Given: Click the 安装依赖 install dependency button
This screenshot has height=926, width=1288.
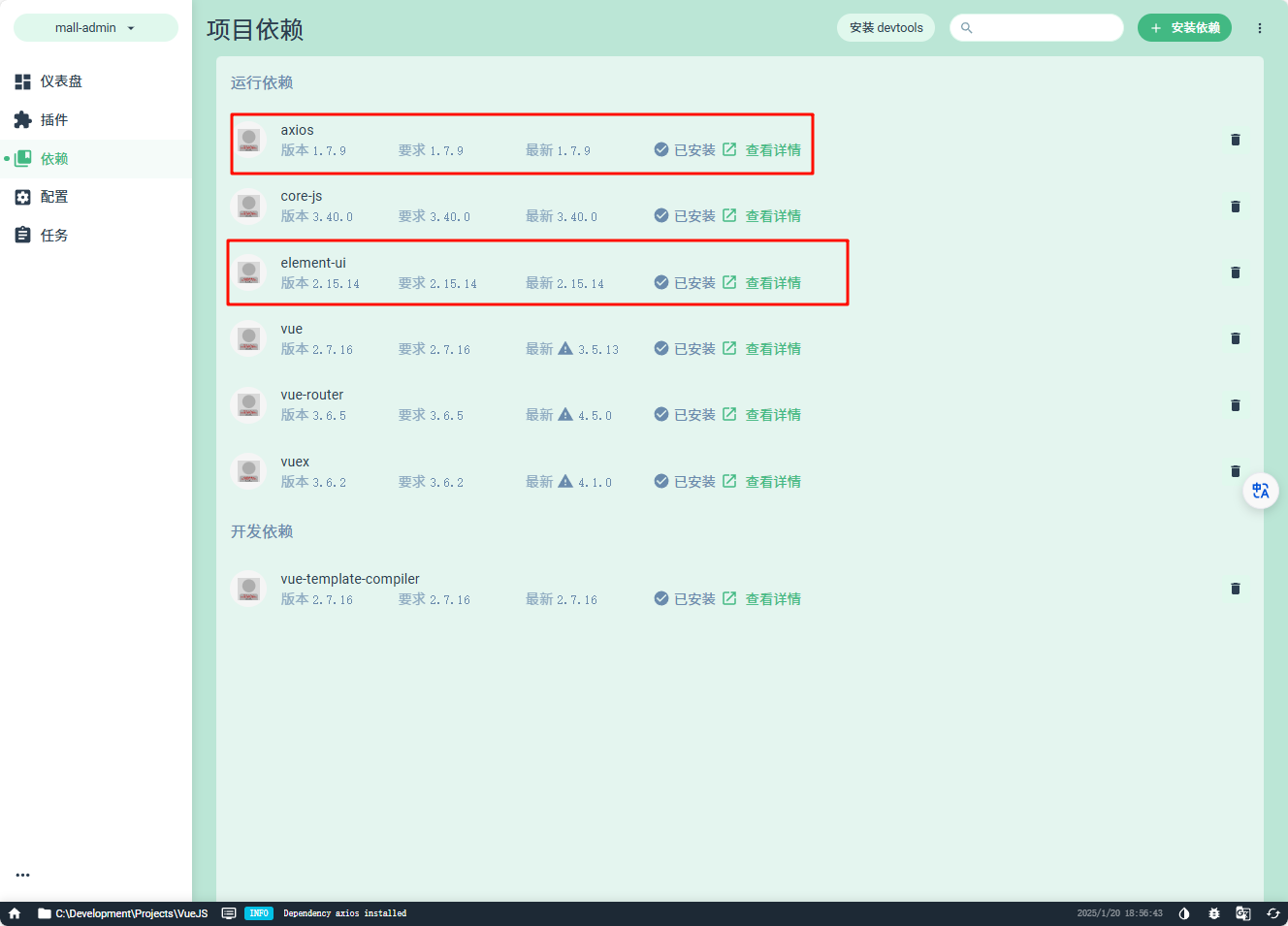Looking at the screenshot, I should click(1184, 27).
